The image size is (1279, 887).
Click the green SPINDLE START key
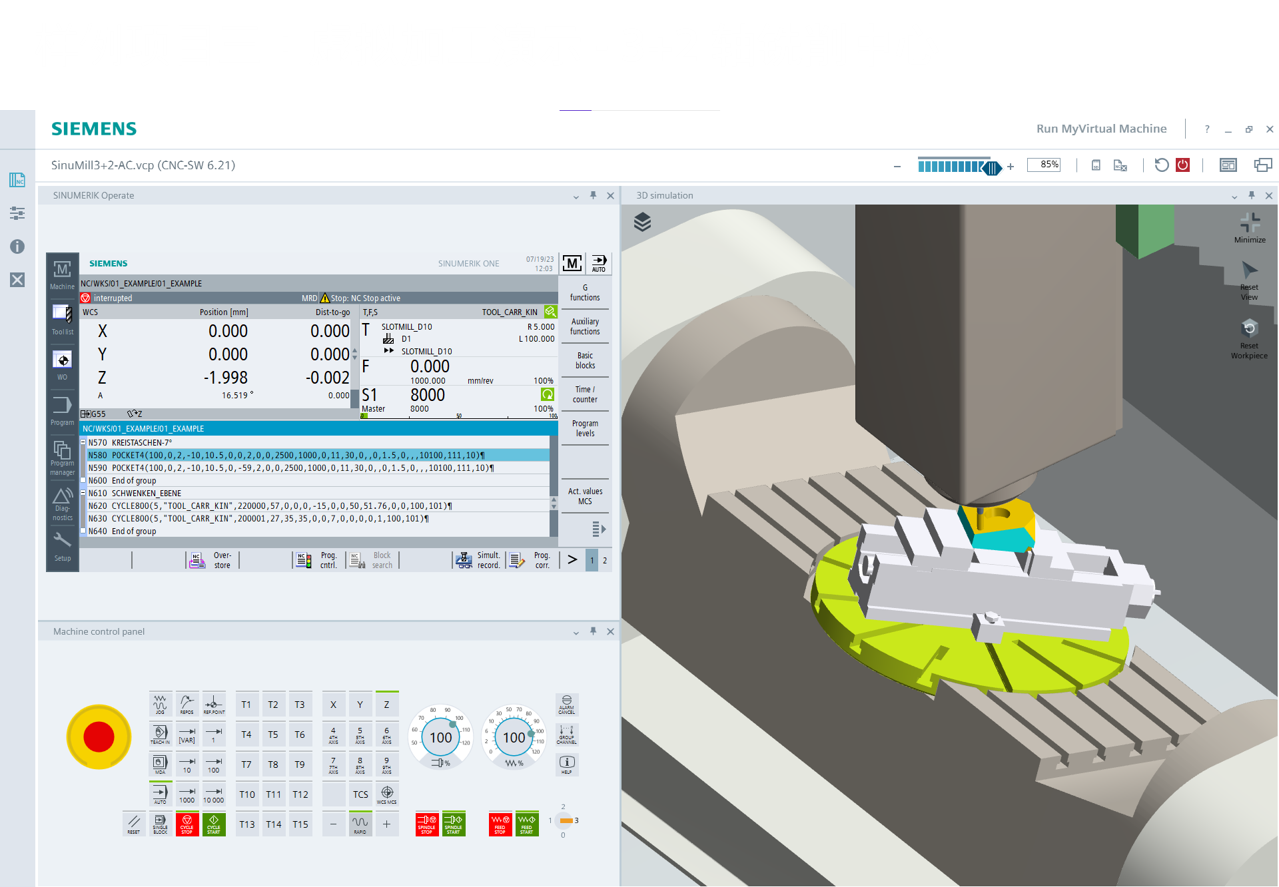coord(454,824)
